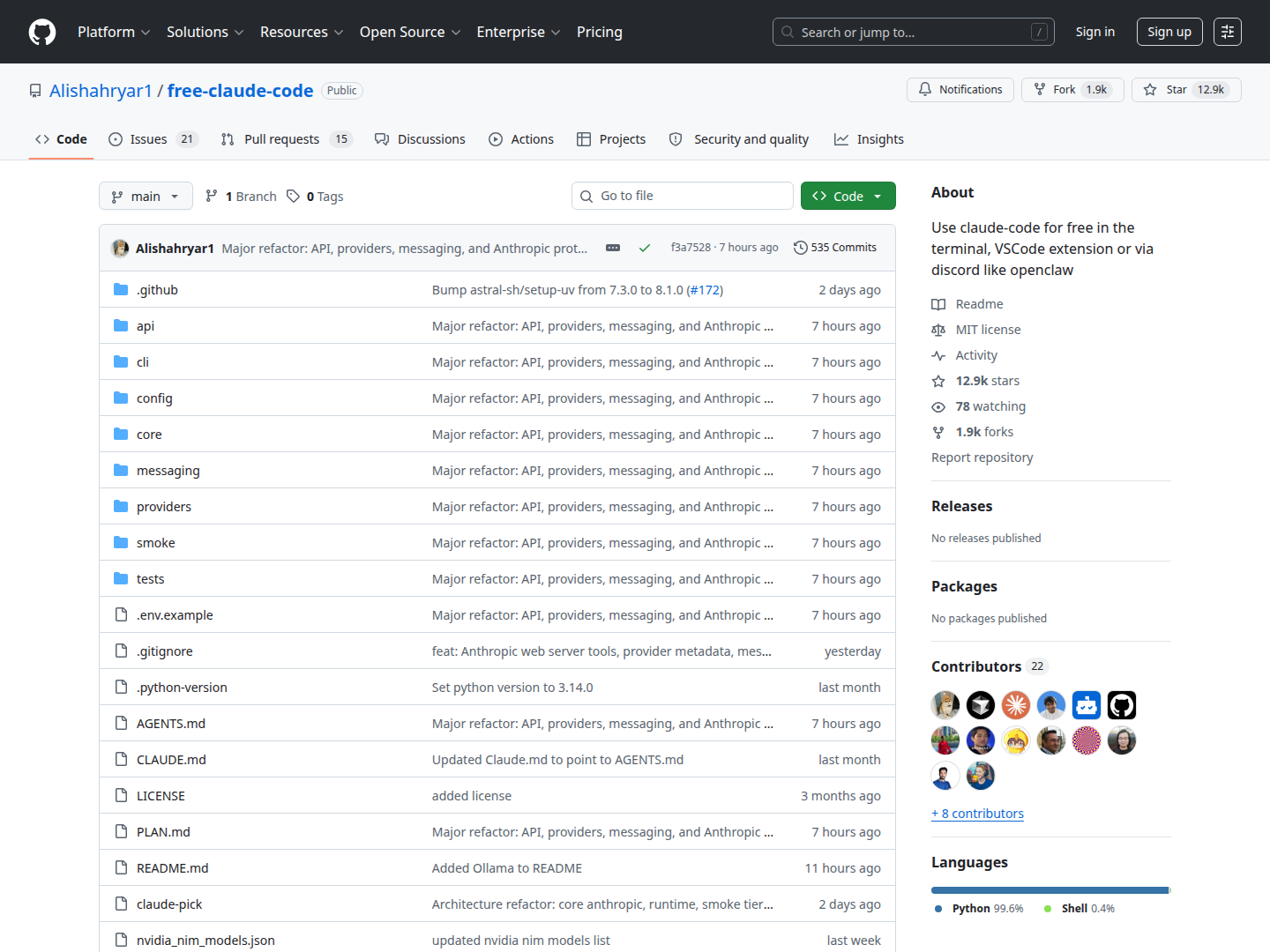Select the Code tab
Screen dimensions: 1270x952
61,139
